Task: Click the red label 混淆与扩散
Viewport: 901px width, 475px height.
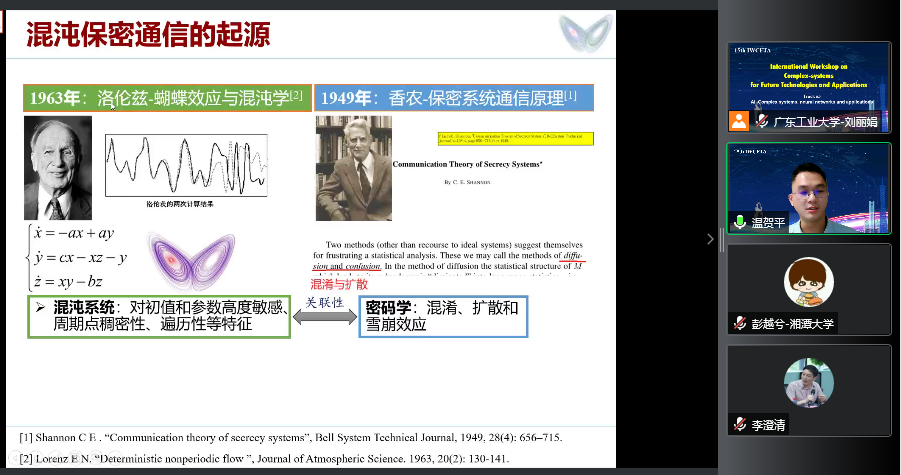Action: (339, 284)
